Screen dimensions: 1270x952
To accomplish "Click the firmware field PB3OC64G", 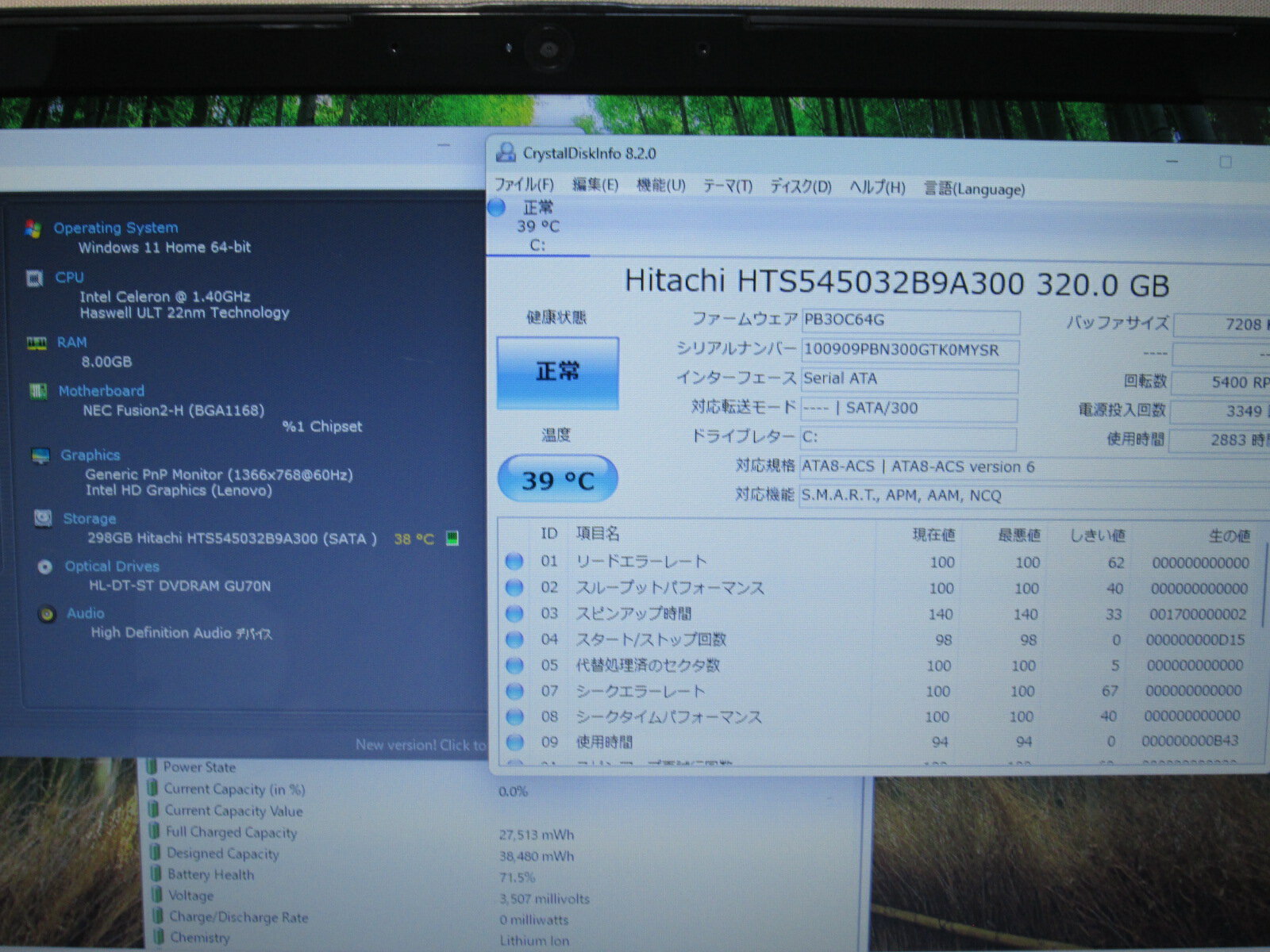I will 910,321.
